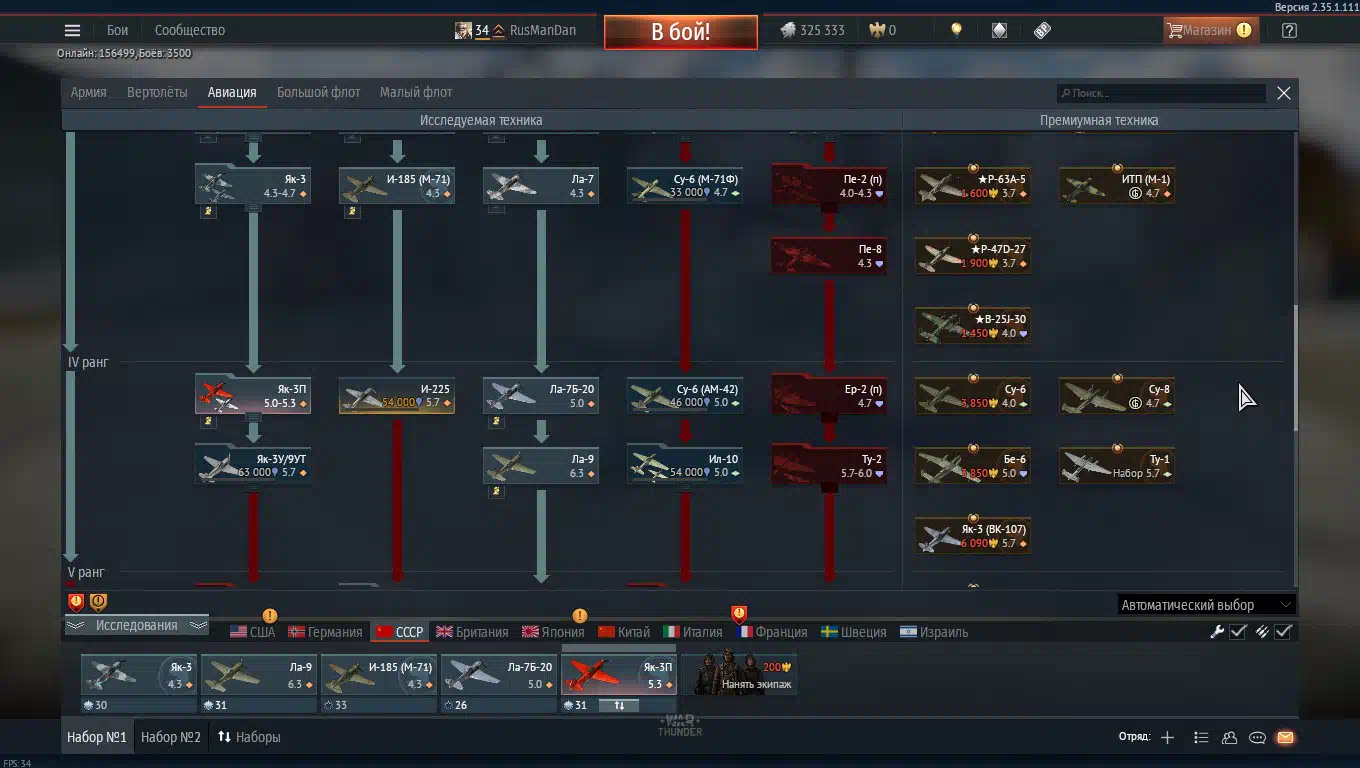The width and height of the screenshot is (1360, 768).
Task: Select the premium Бе-6 flying boat
Action: (973, 466)
